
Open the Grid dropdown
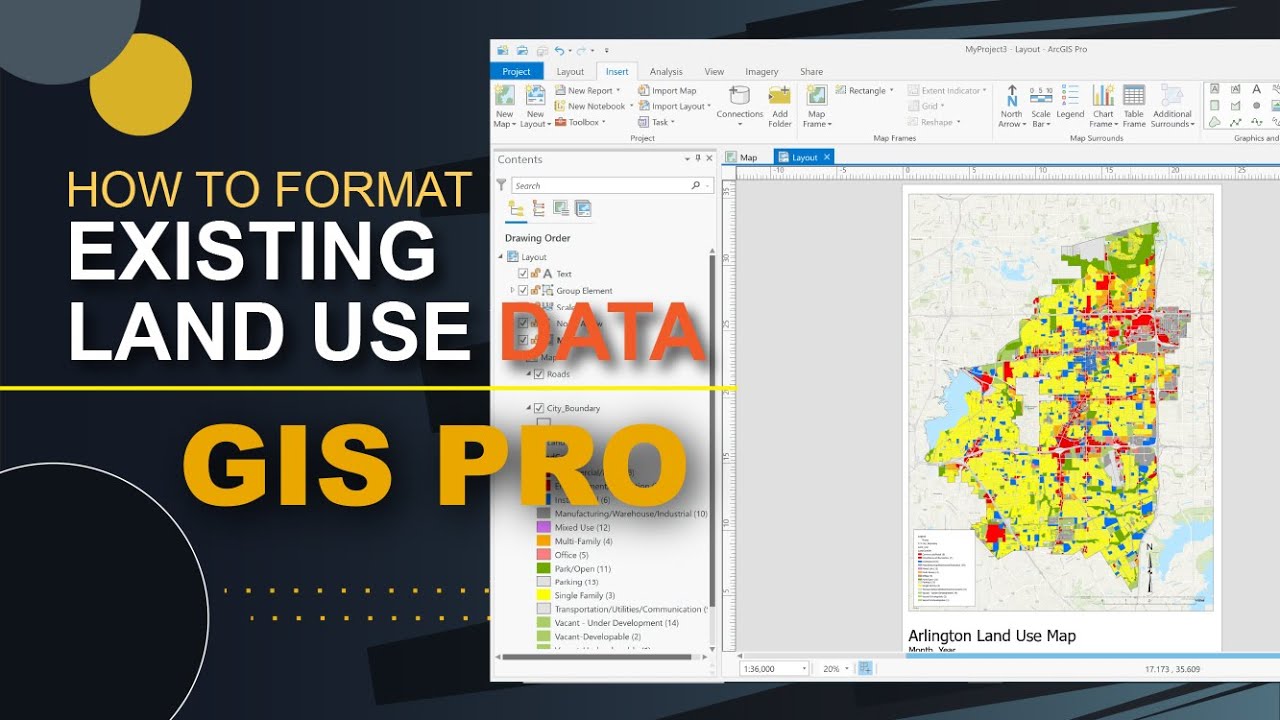(928, 106)
